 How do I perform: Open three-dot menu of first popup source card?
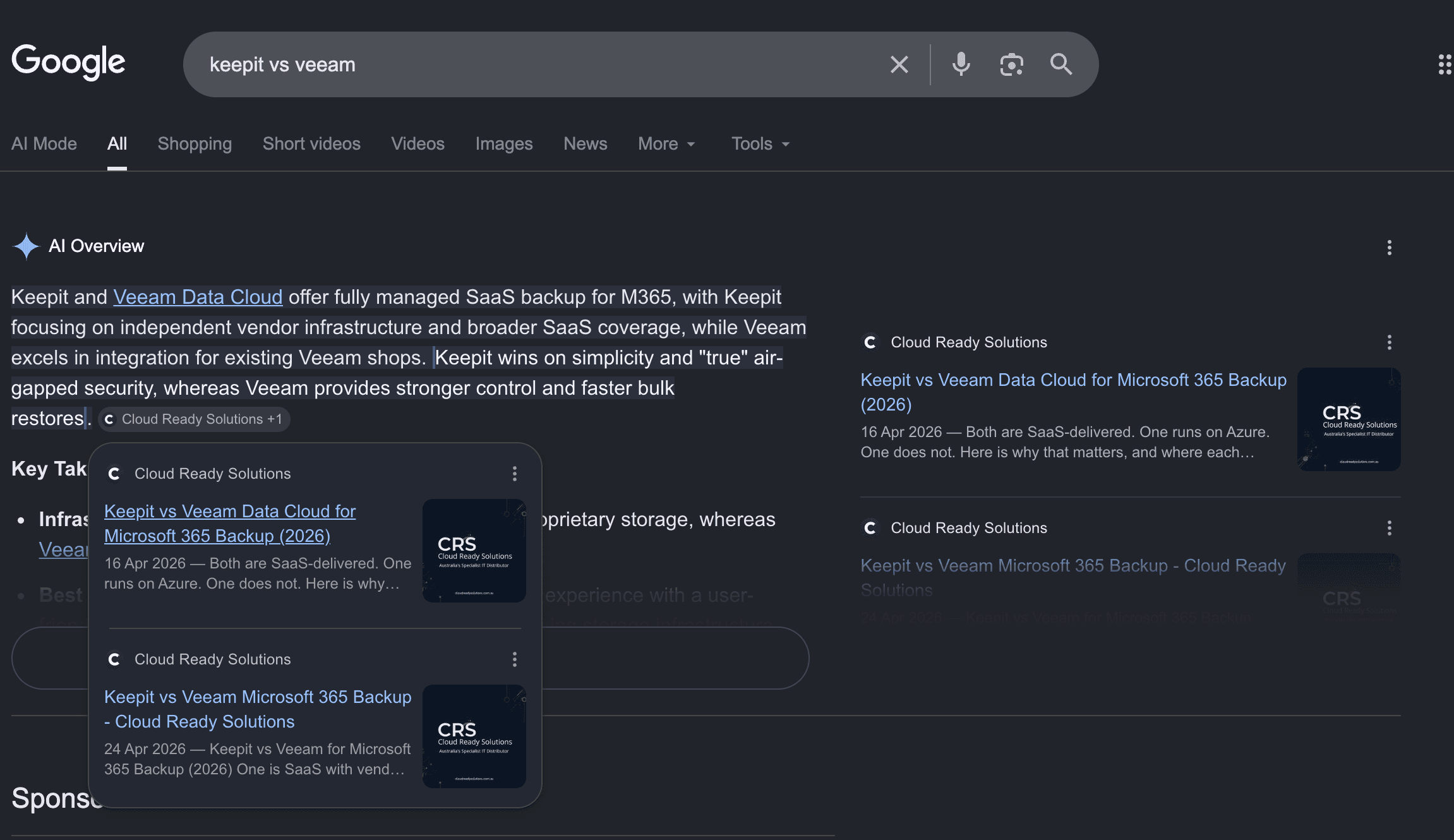coord(515,474)
